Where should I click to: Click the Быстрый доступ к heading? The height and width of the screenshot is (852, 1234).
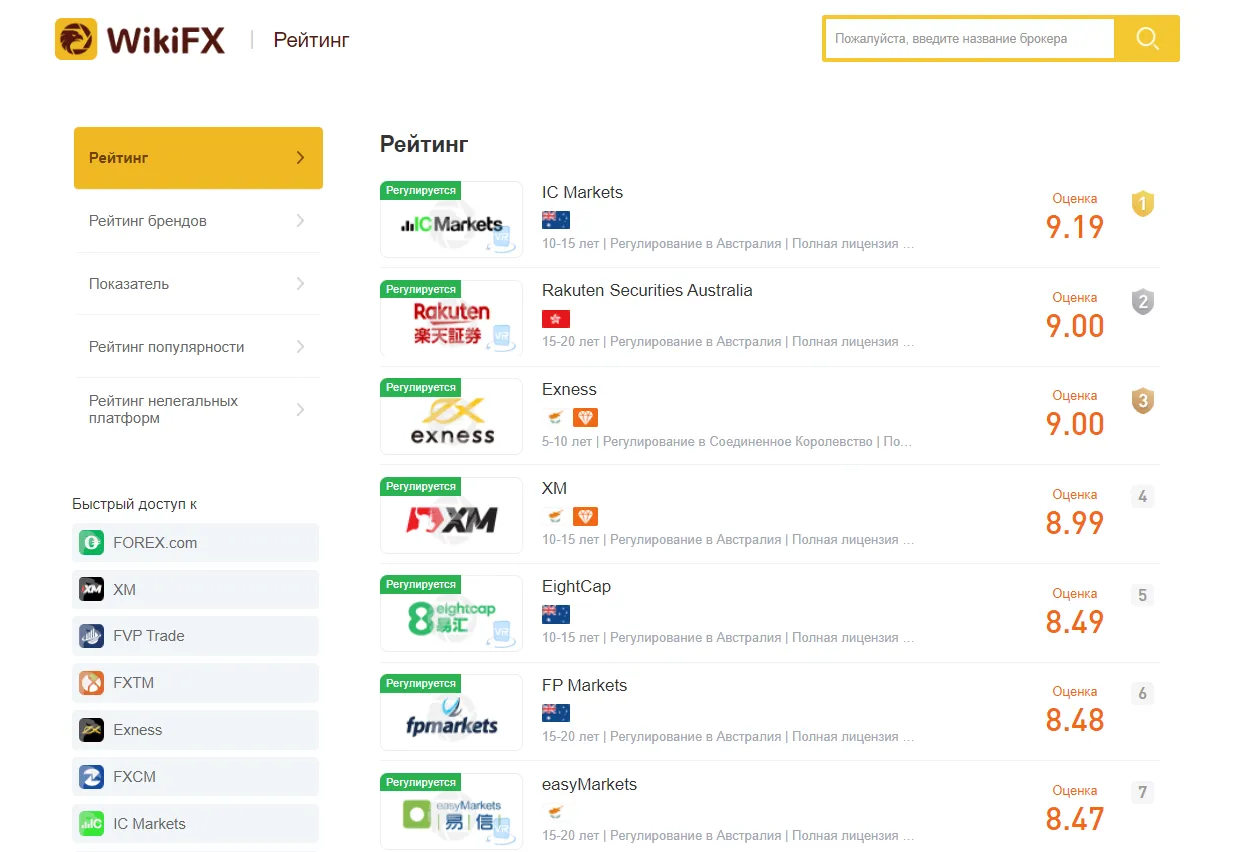(135, 504)
